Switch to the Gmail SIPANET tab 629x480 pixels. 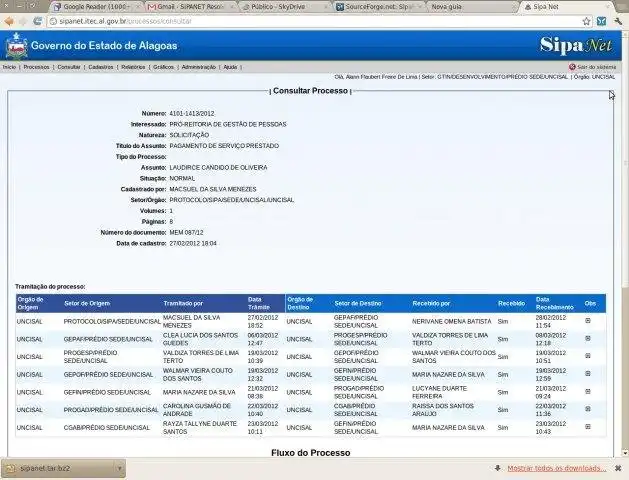190,7
